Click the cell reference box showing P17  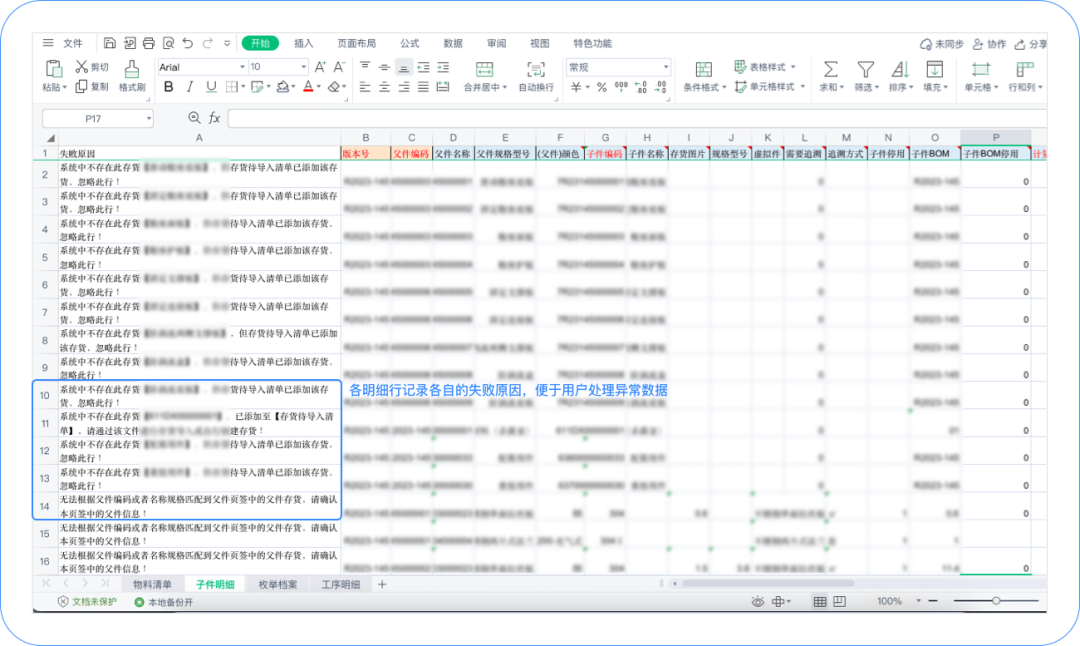click(x=97, y=119)
